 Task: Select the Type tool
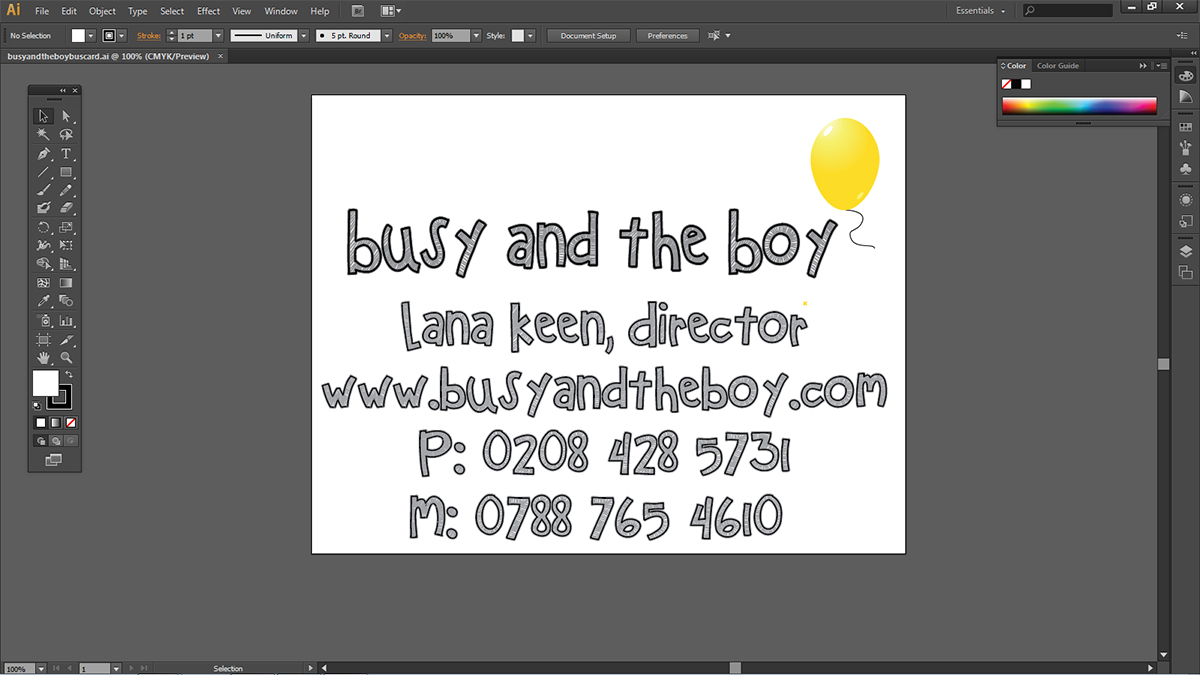tap(66, 154)
